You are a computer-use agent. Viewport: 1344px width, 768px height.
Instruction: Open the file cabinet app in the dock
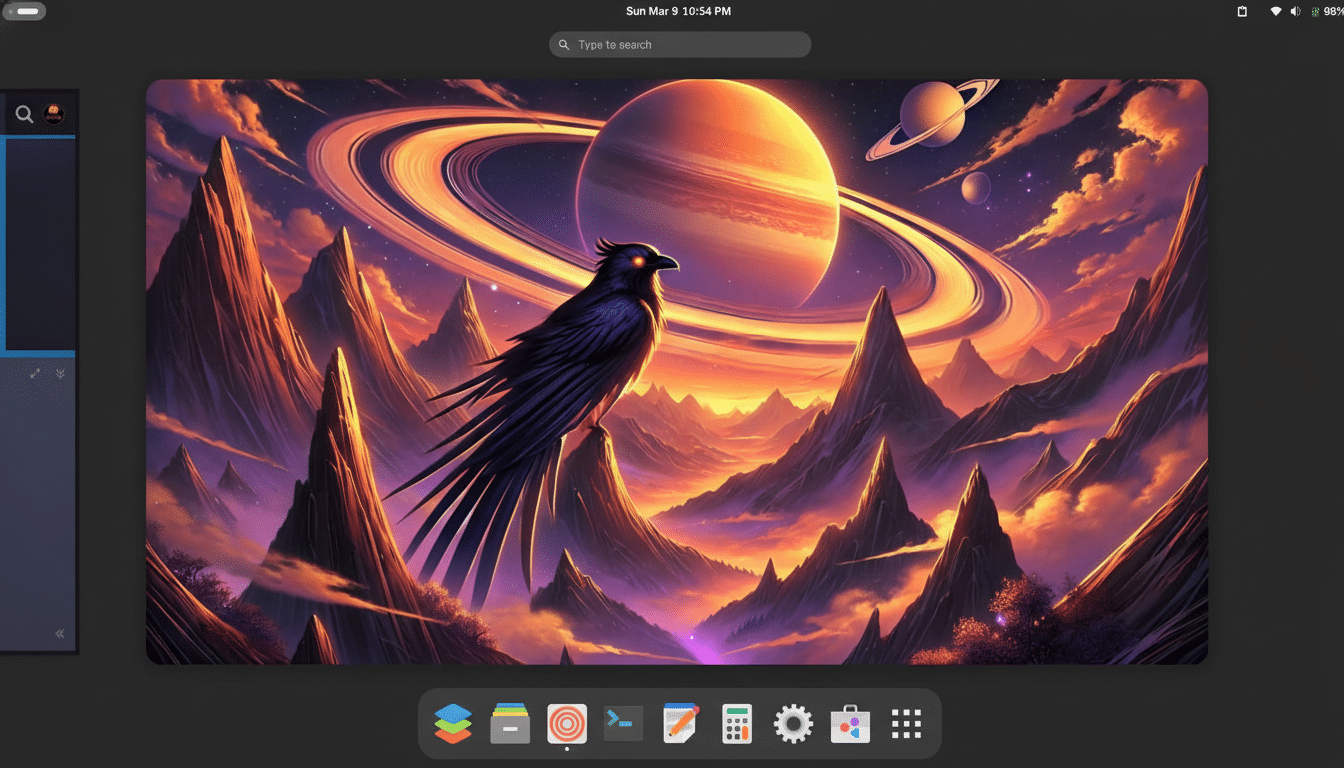[x=510, y=722]
